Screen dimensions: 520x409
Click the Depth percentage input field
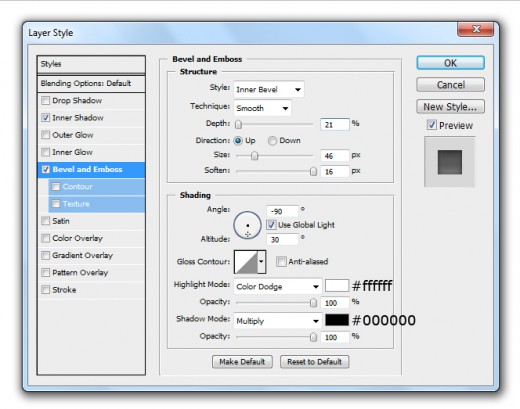tap(335, 124)
